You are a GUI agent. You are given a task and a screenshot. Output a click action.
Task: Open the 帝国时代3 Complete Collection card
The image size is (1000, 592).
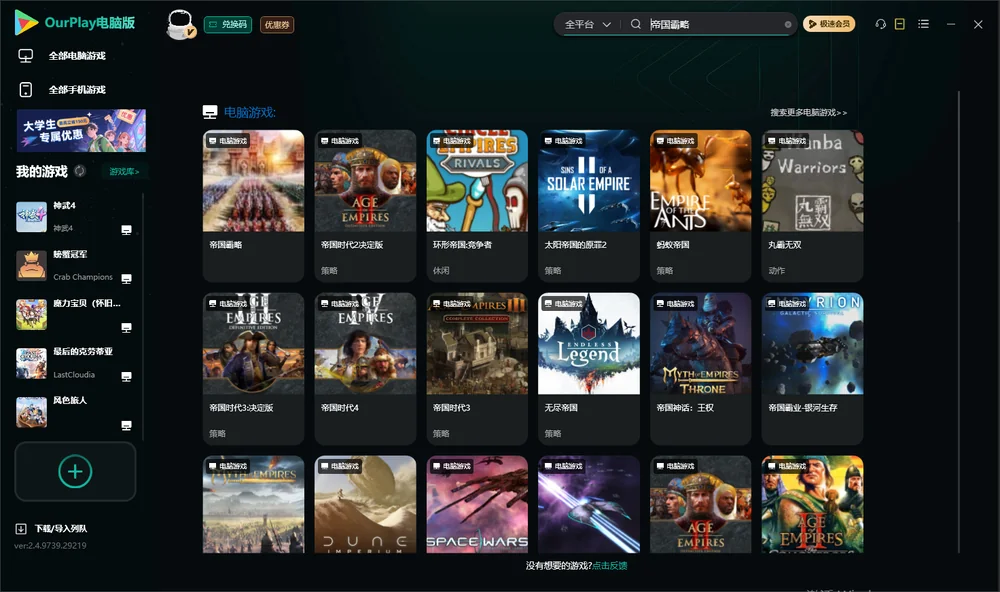(477, 368)
